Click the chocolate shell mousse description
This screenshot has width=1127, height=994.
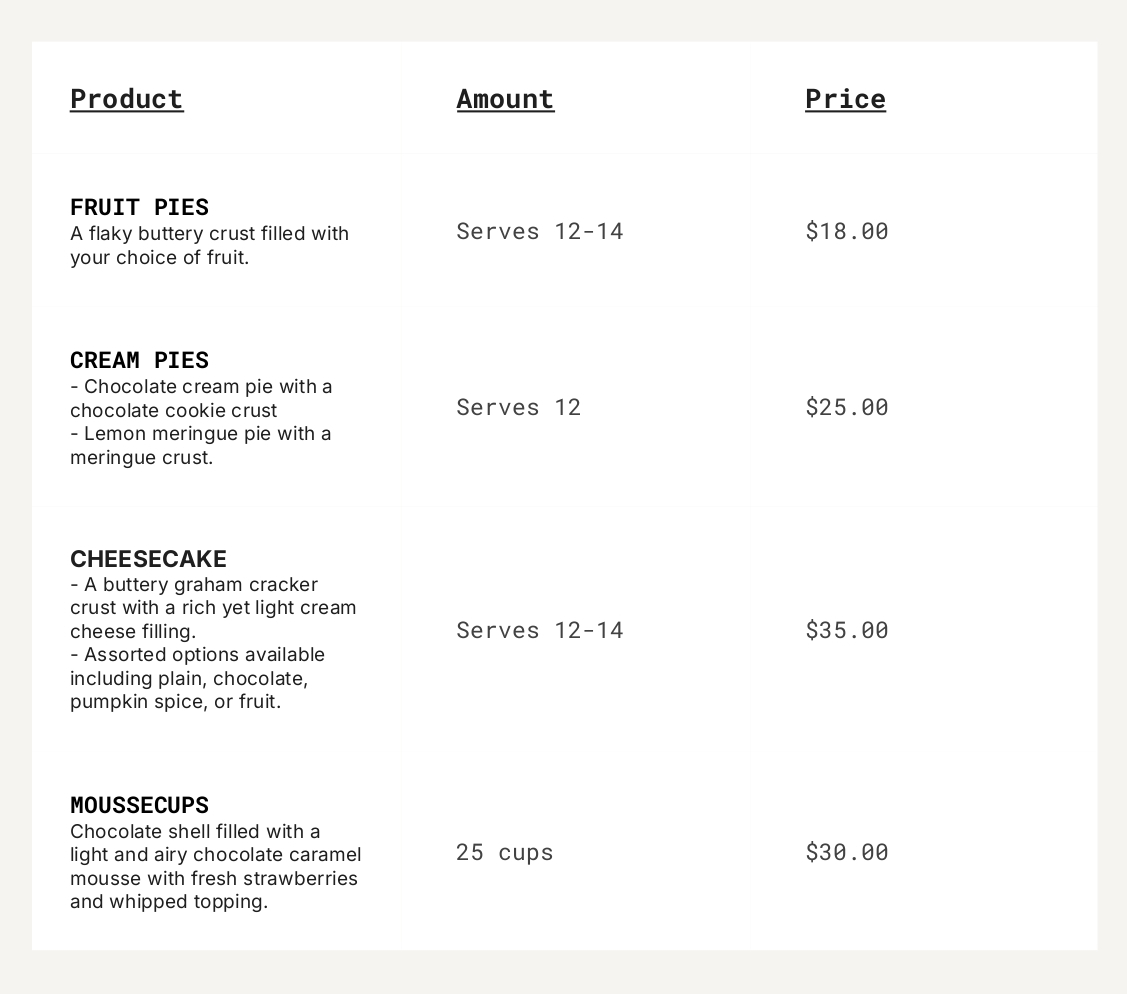(x=215, y=866)
